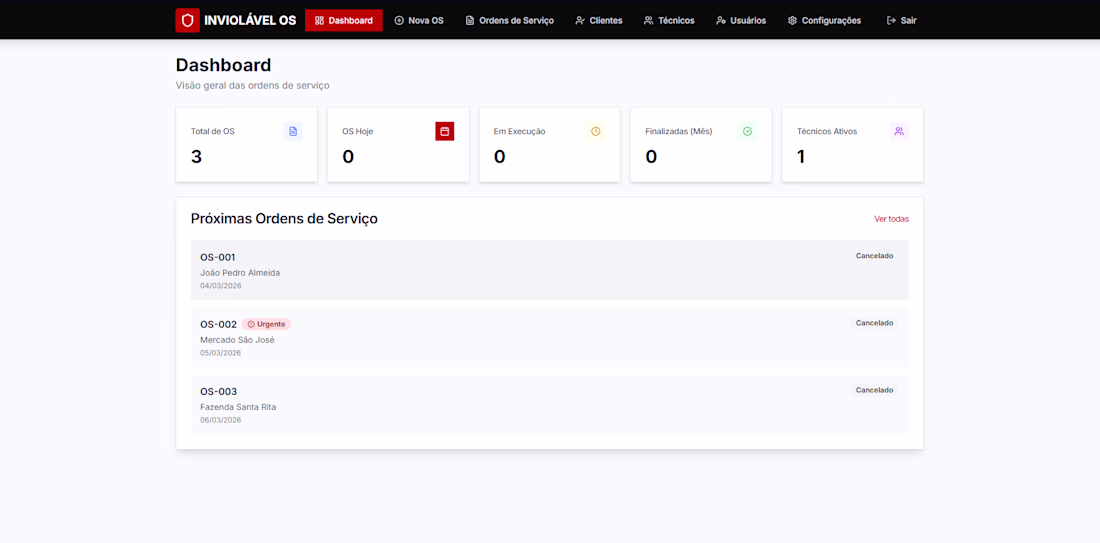Click the plus circle icon beside Nova OS
Viewport: 1100px width, 543px height.
coord(399,20)
